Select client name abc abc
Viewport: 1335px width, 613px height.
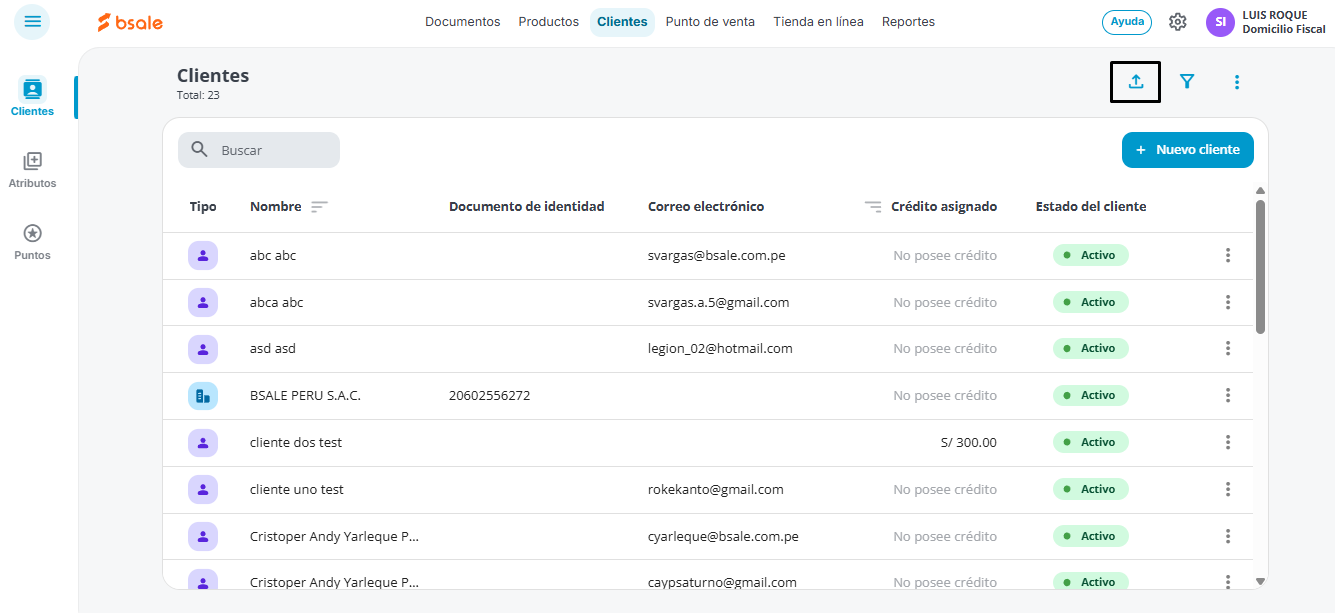(273, 255)
